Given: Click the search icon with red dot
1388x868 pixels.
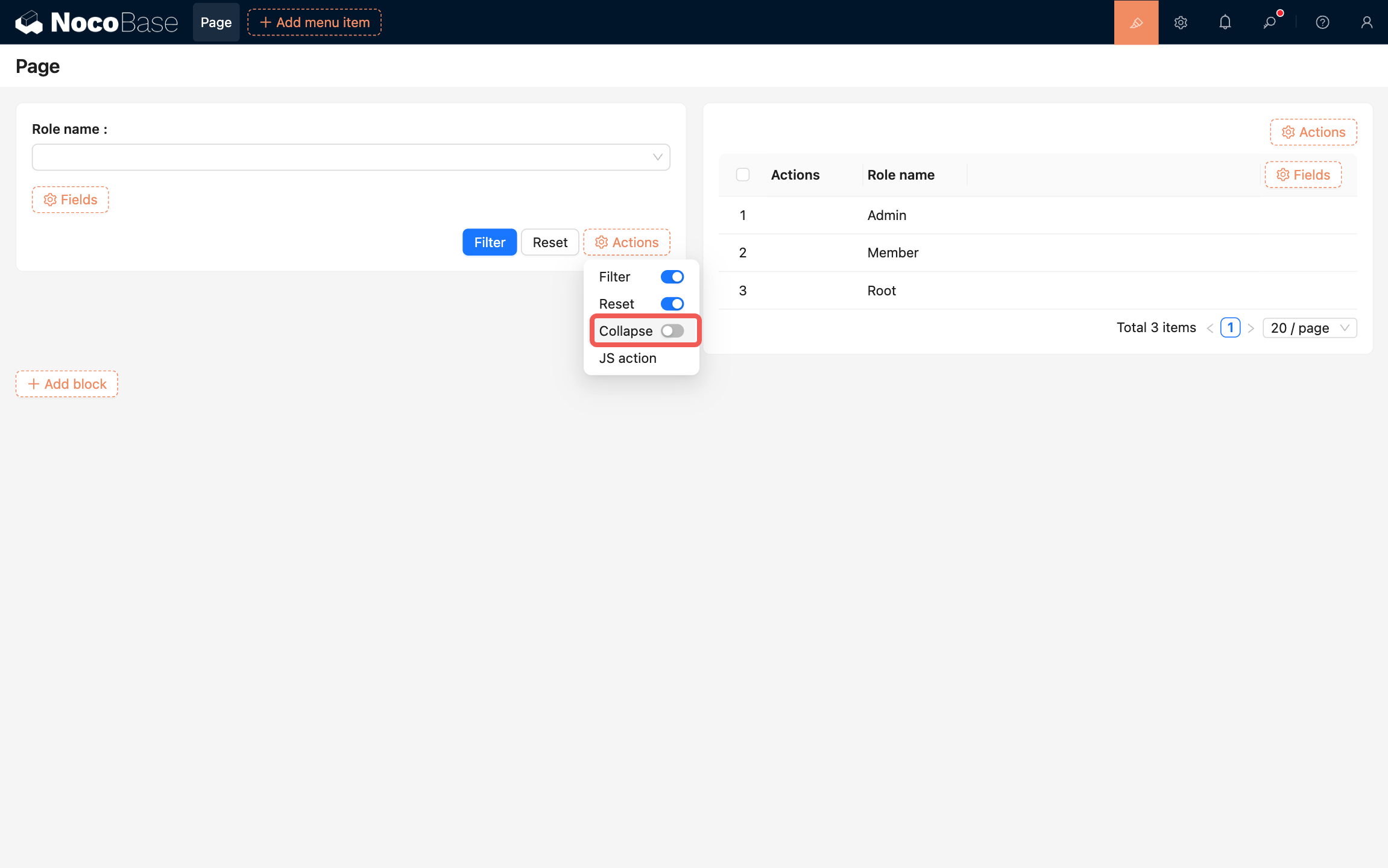Looking at the screenshot, I should click(x=1270, y=22).
